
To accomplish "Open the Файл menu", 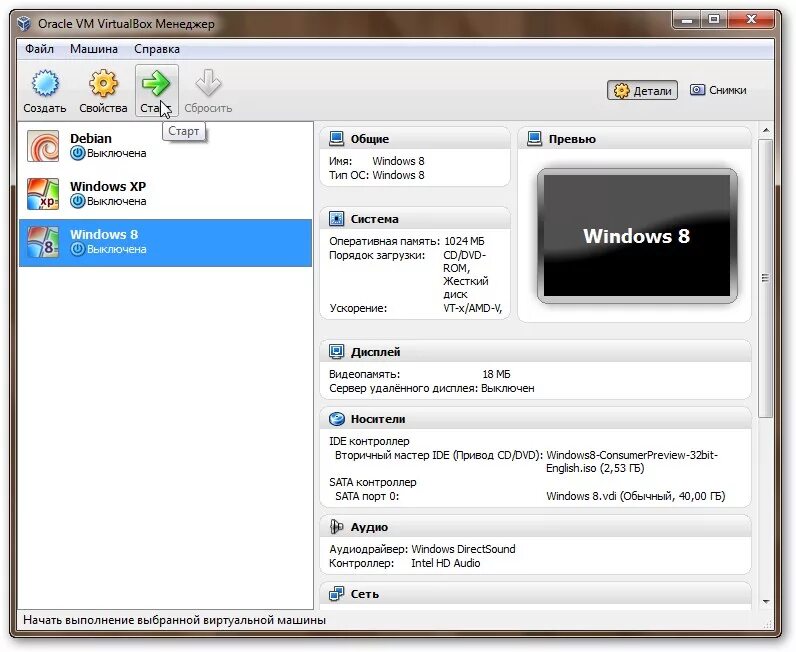I will point(40,49).
